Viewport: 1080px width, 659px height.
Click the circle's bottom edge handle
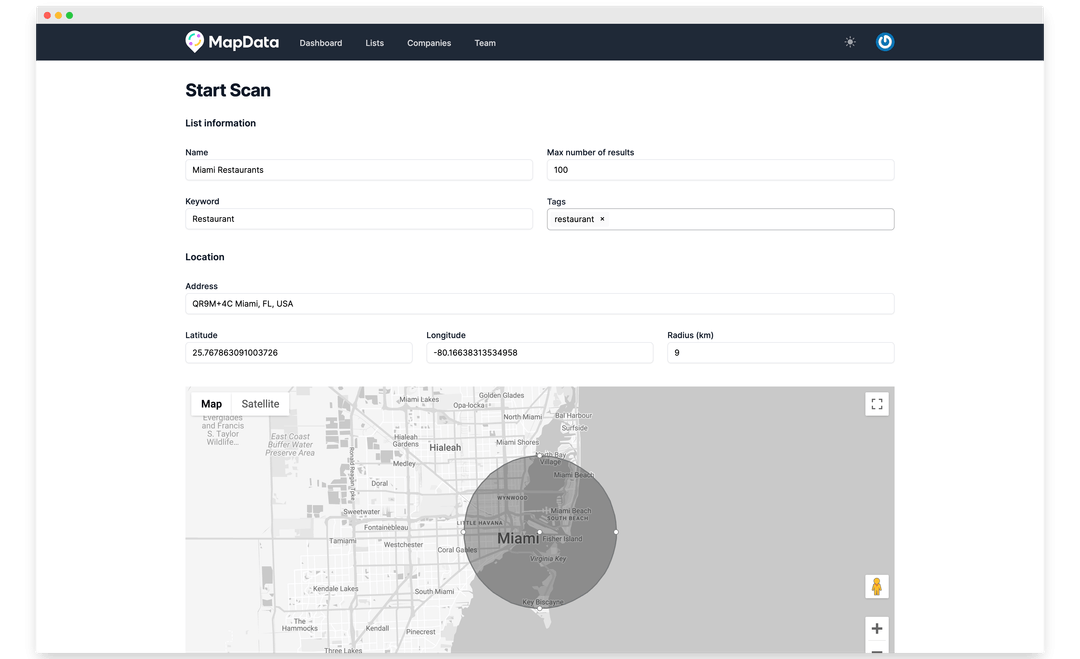[x=539, y=608]
